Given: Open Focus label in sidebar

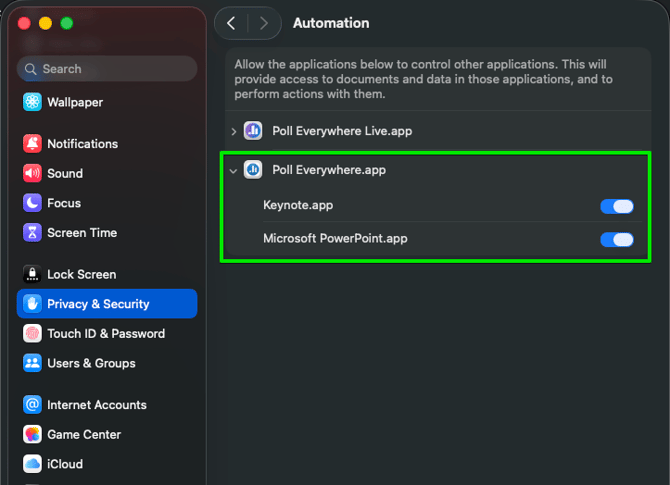Looking at the screenshot, I should (64, 203).
